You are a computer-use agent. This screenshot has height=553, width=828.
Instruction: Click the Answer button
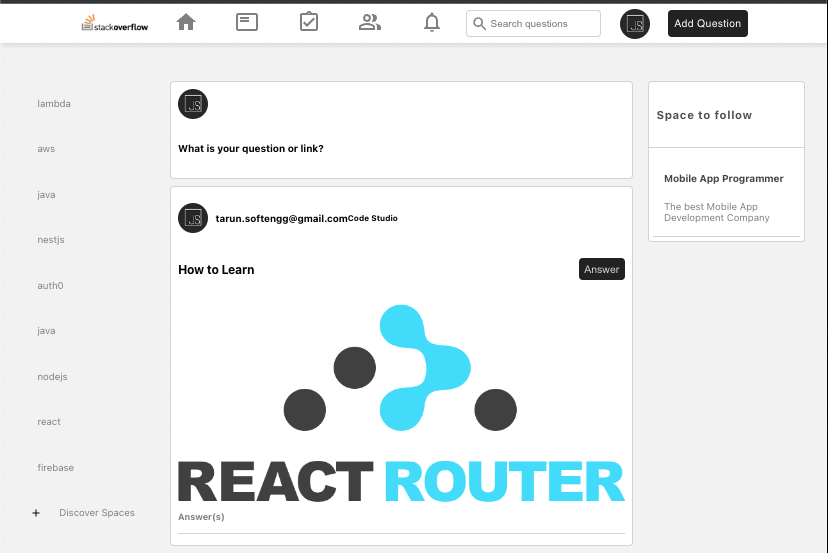click(601, 269)
